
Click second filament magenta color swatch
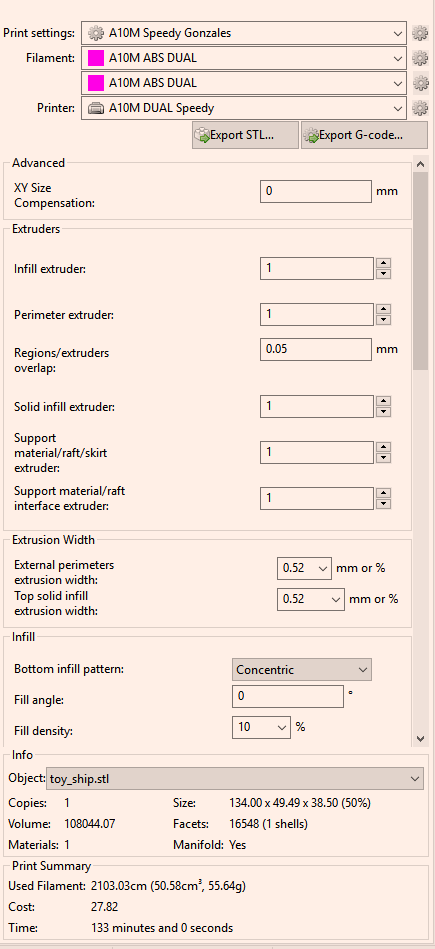(96, 83)
